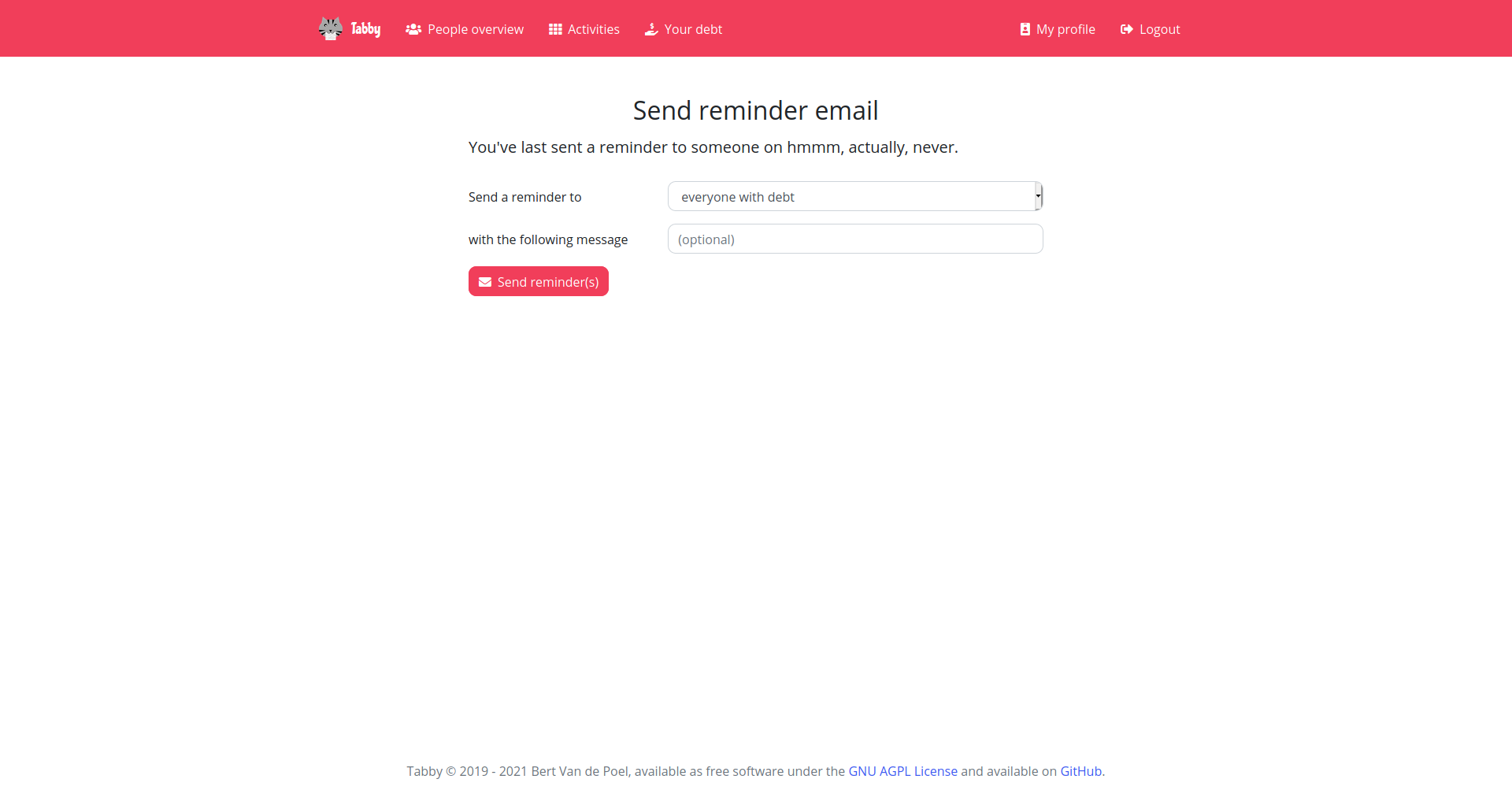
Task: Open the My profile text link
Action: pos(1065,29)
